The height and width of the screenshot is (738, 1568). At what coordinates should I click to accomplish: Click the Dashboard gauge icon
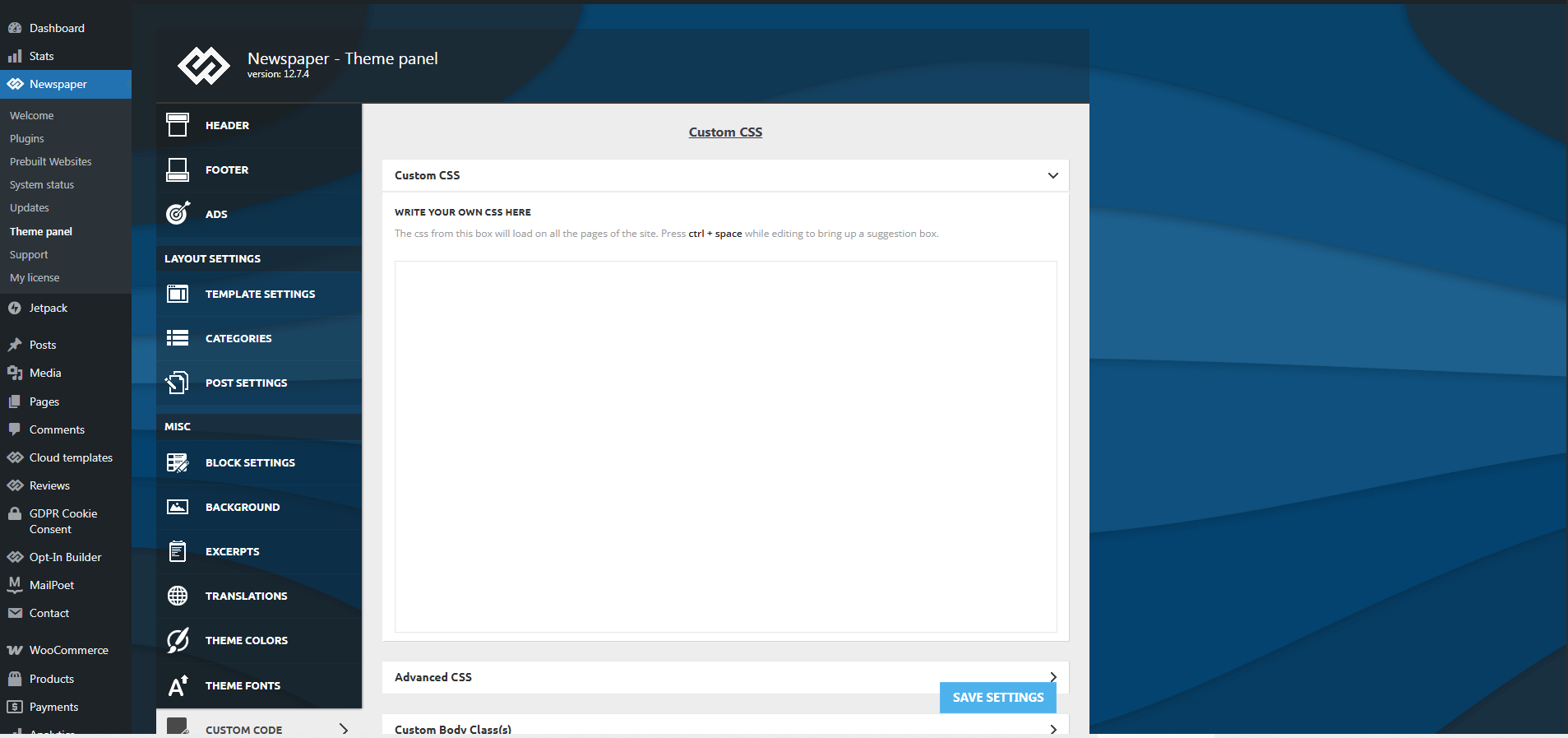(x=15, y=28)
